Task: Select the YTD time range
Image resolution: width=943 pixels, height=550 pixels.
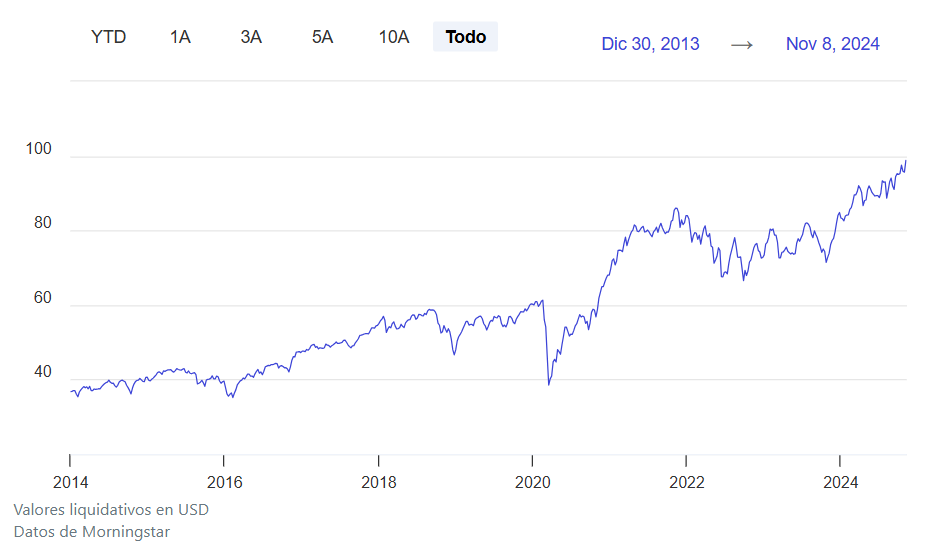Action: (108, 37)
